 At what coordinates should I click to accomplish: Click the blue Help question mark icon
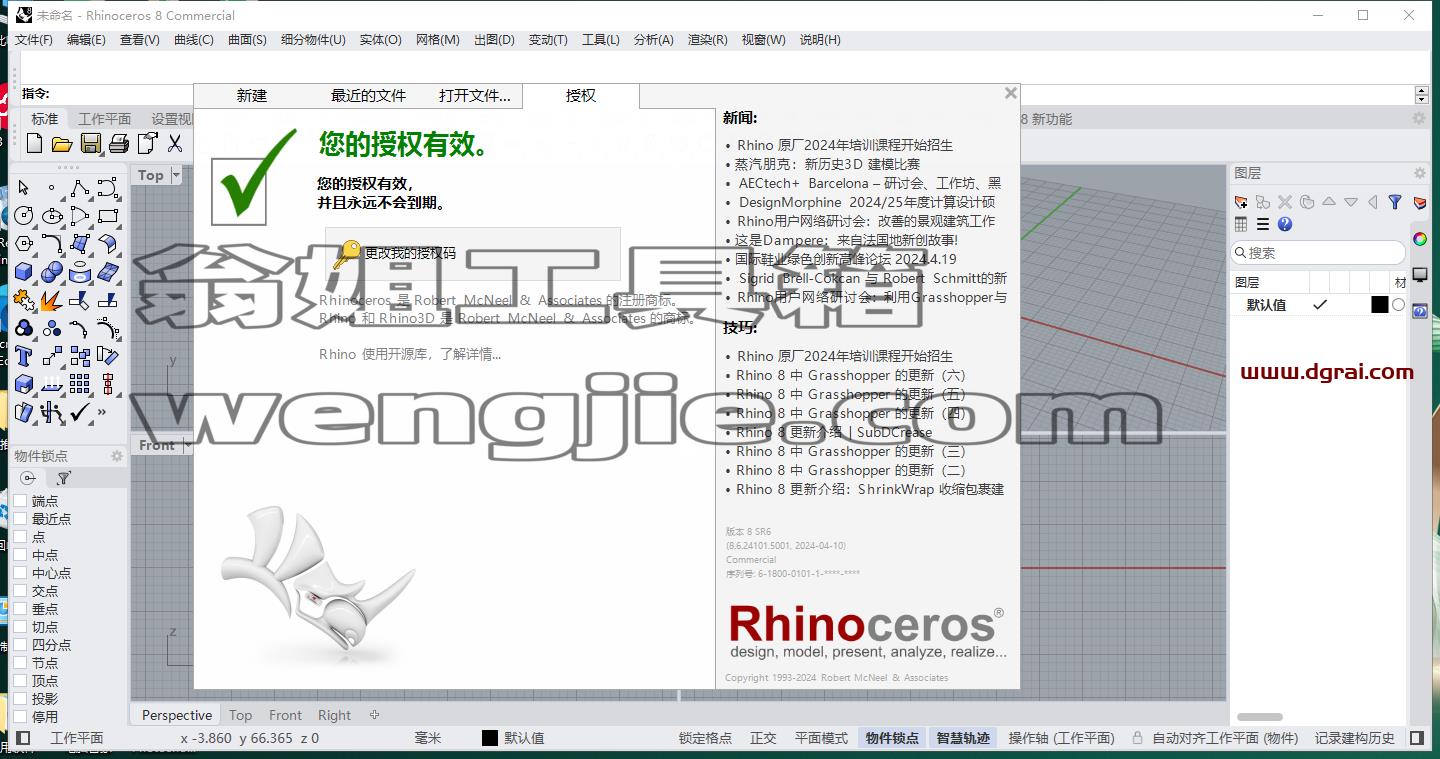tap(1285, 225)
